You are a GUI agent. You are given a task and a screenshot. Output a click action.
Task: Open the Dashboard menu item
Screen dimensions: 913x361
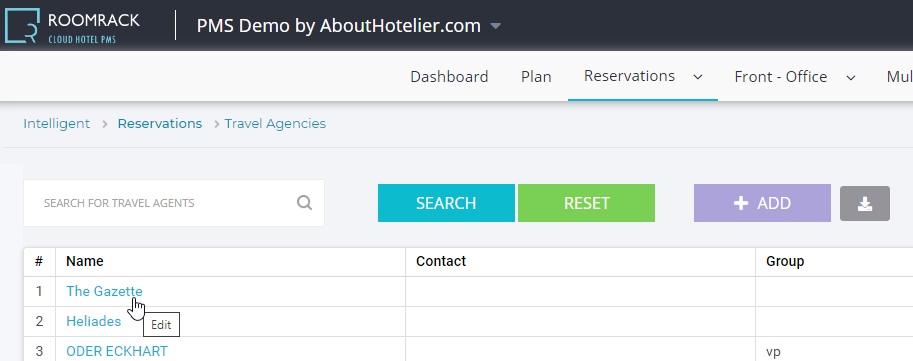point(449,77)
